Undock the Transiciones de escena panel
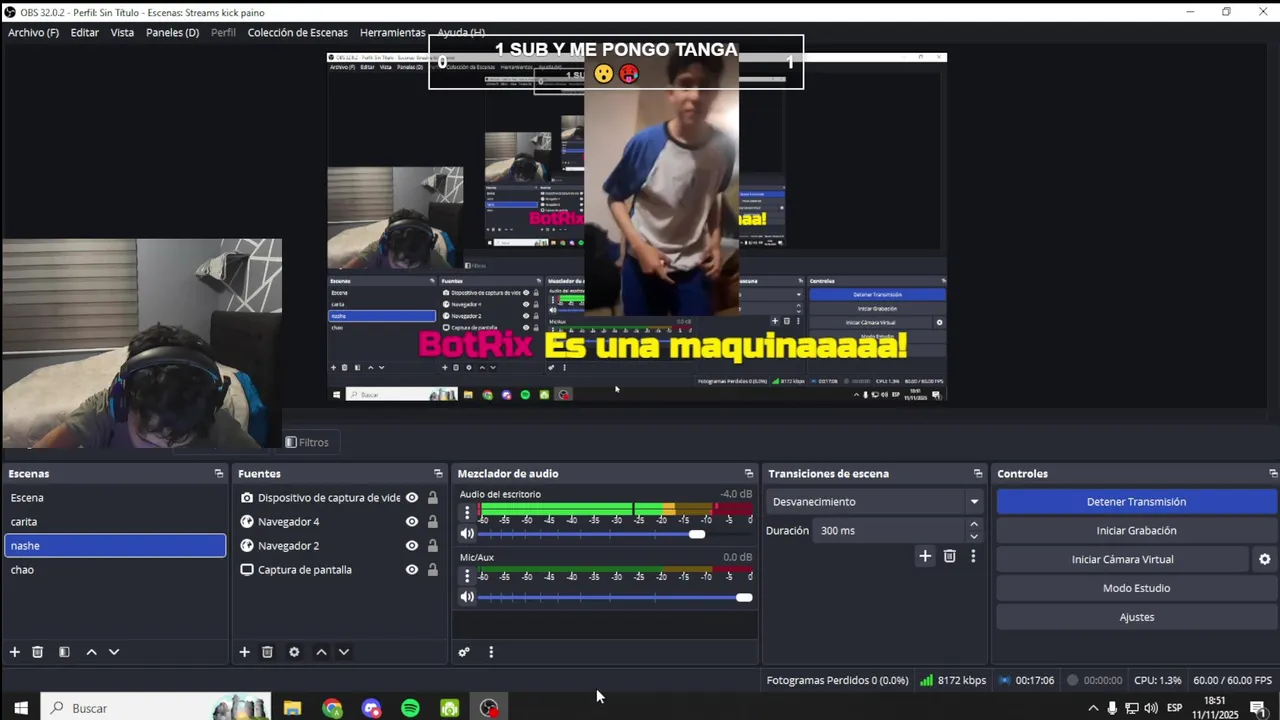This screenshot has width=1280, height=720. click(978, 474)
